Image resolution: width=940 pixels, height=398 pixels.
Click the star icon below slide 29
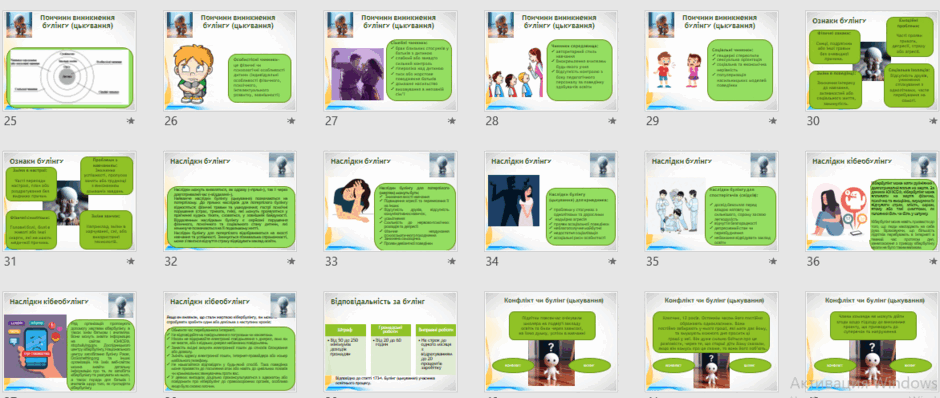pos(773,121)
